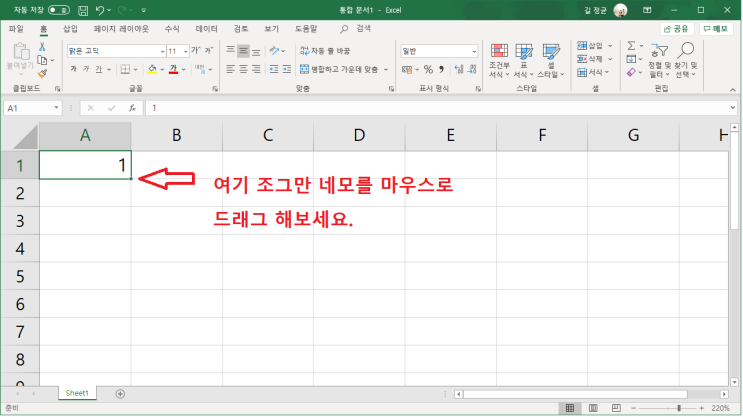Click the Sheet1 sheet tab
743x417 pixels.
click(77, 393)
